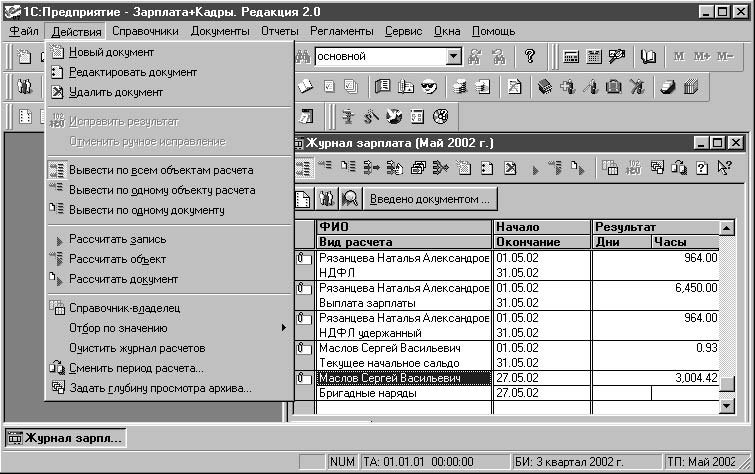Click the people icon left of Введено документом
The width and height of the screenshot is (755, 474).
tap(326, 199)
